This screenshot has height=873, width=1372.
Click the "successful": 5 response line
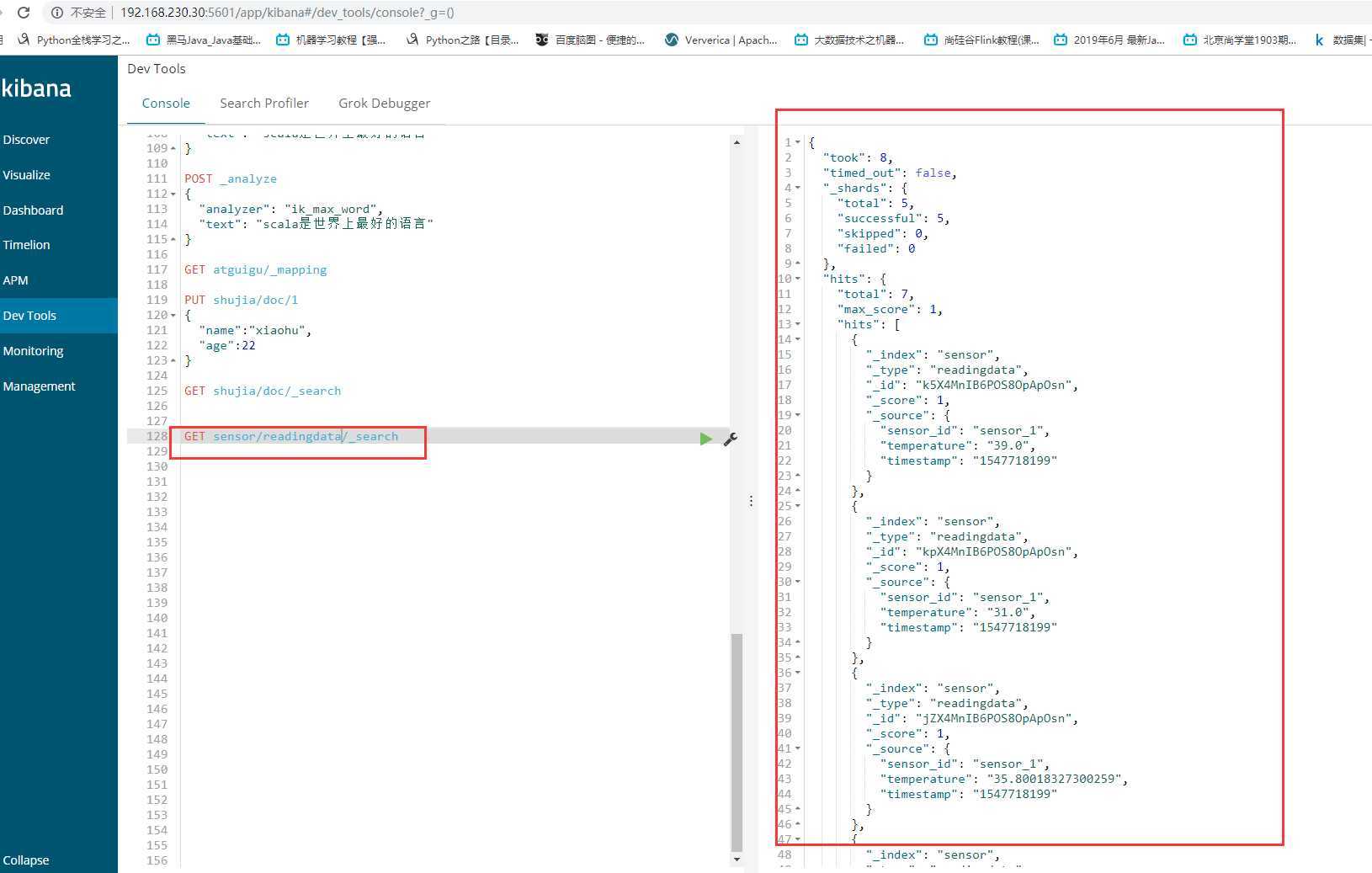coord(893,218)
